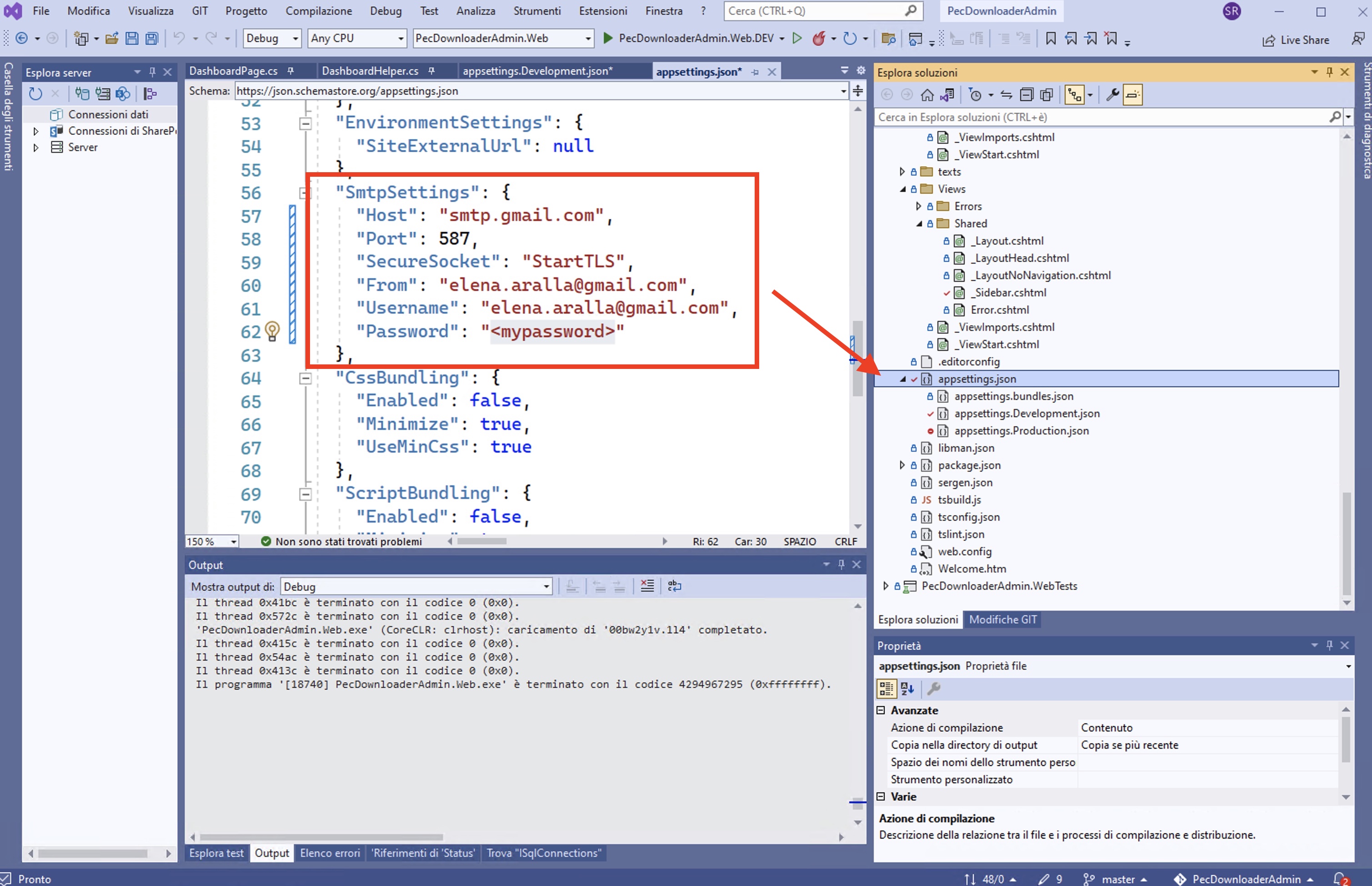The image size is (1372, 886).
Task: Click the master branch in status bar
Action: click(x=1115, y=879)
